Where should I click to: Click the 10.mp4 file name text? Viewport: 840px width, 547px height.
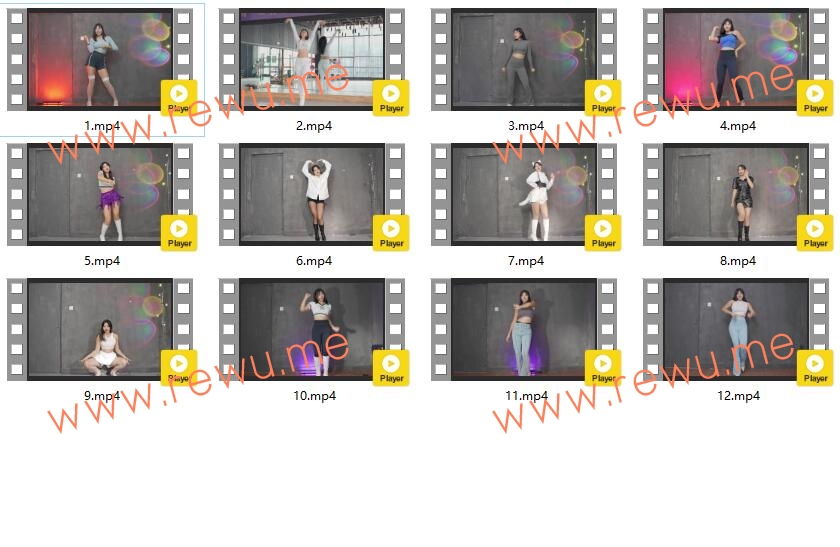(314, 396)
